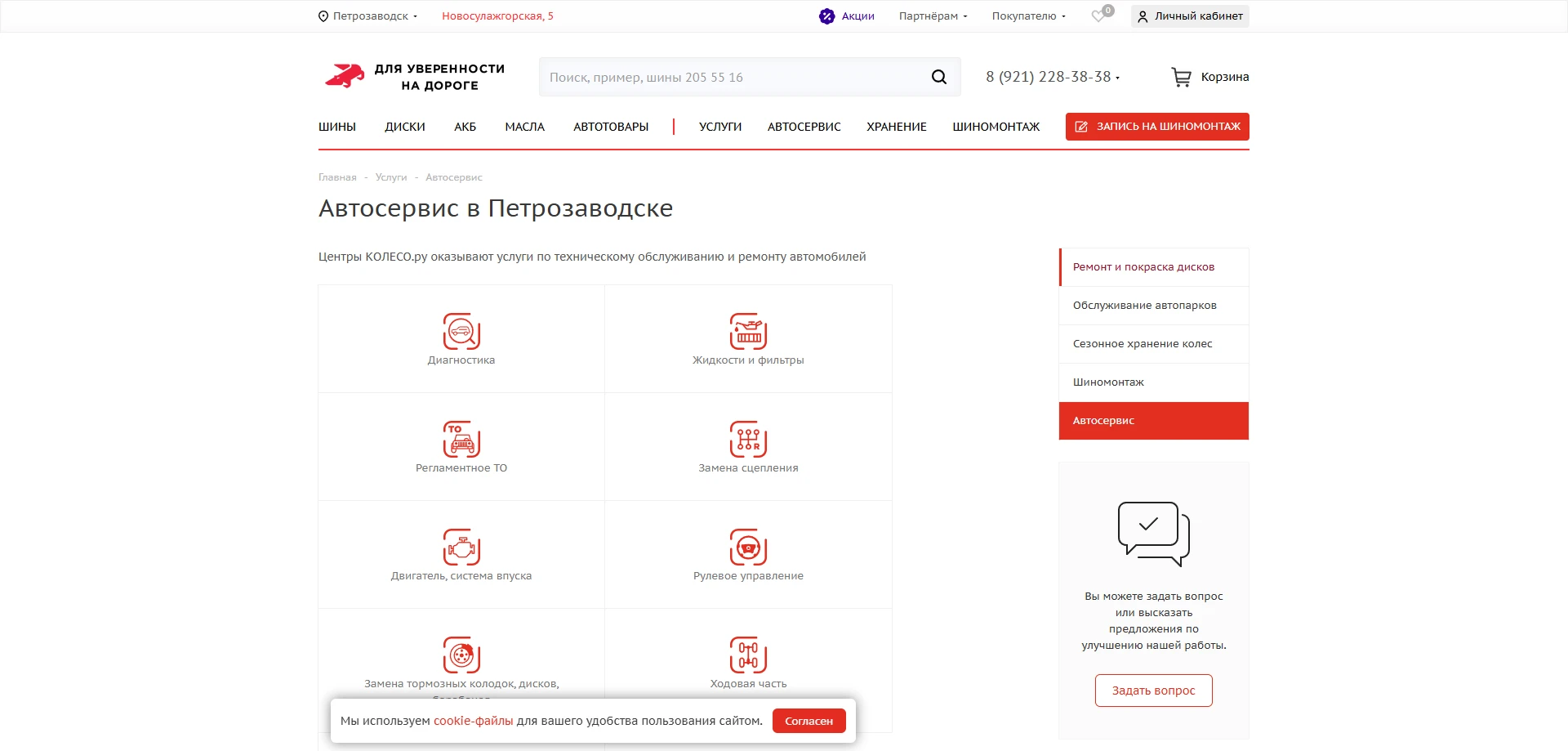Click the chat bubble checkmark icon
The height and width of the screenshot is (751, 1568).
tap(1153, 534)
